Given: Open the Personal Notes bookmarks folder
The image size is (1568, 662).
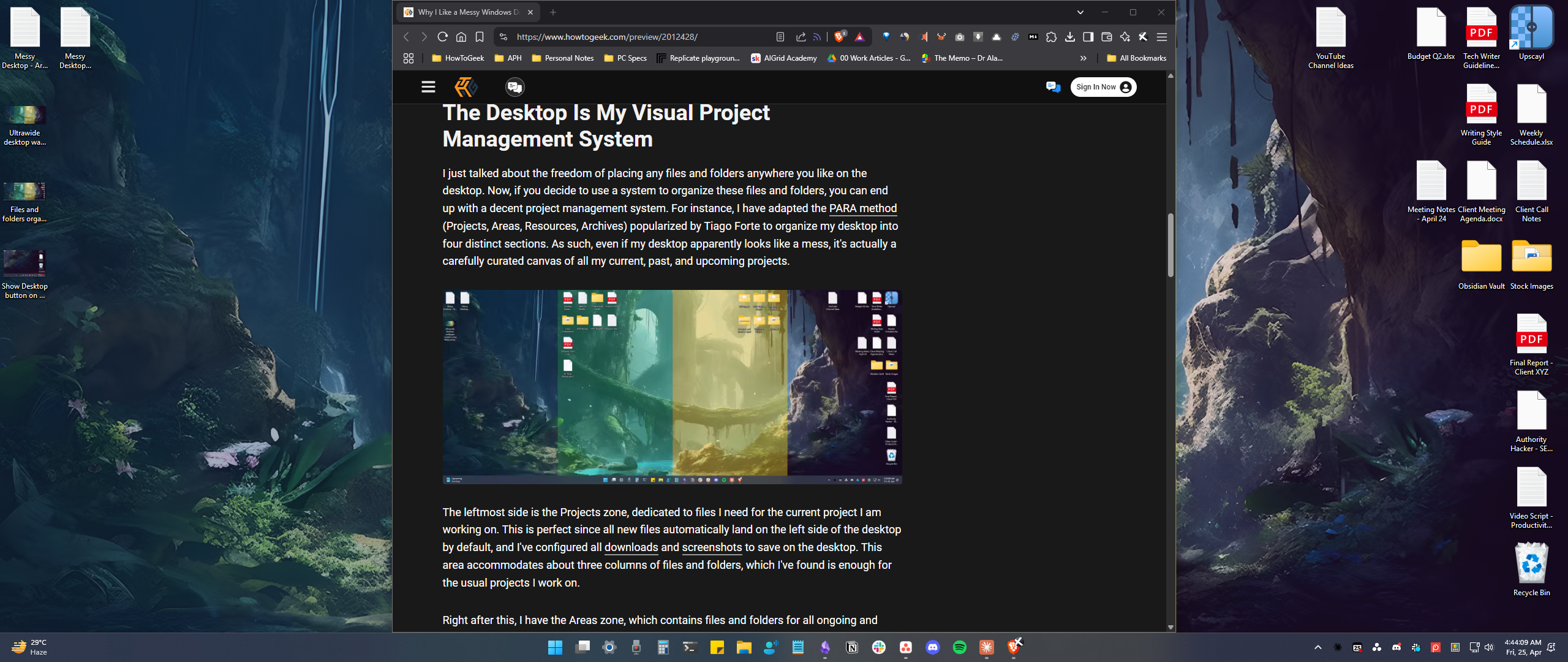Looking at the screenshot, I should (x=562, y=58).
